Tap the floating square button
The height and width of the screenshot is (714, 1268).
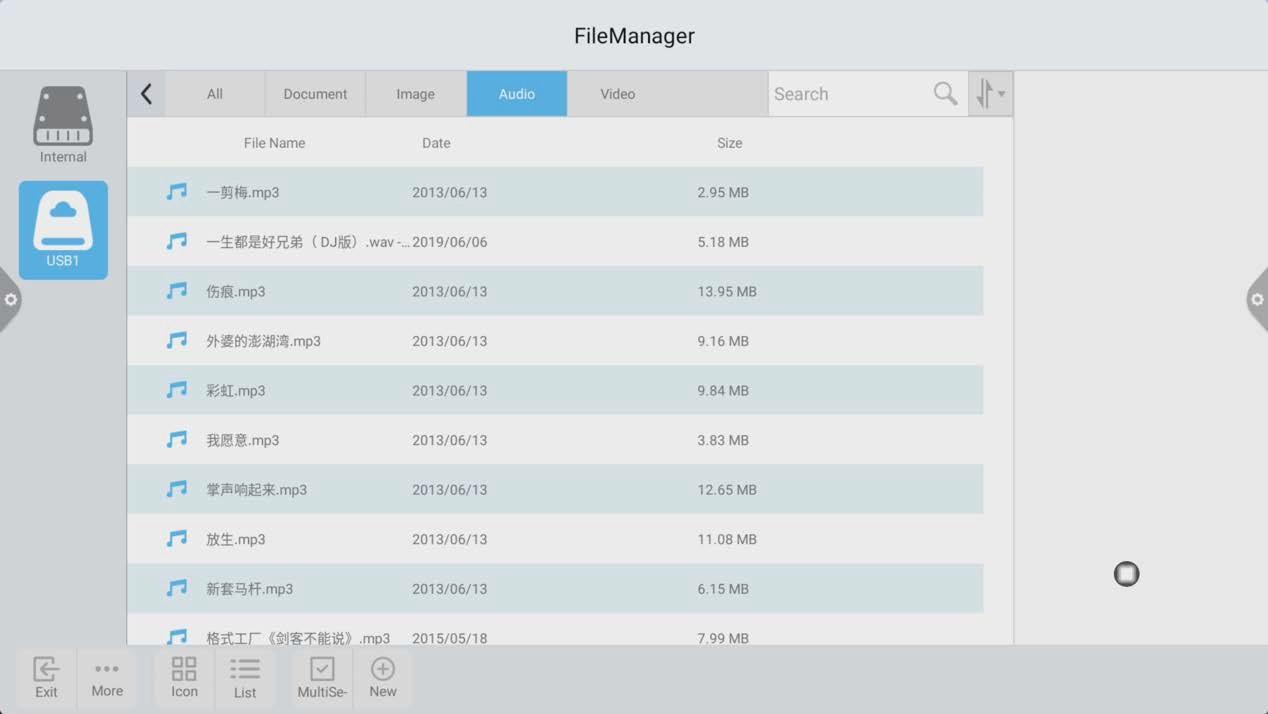coord(1126,574)
